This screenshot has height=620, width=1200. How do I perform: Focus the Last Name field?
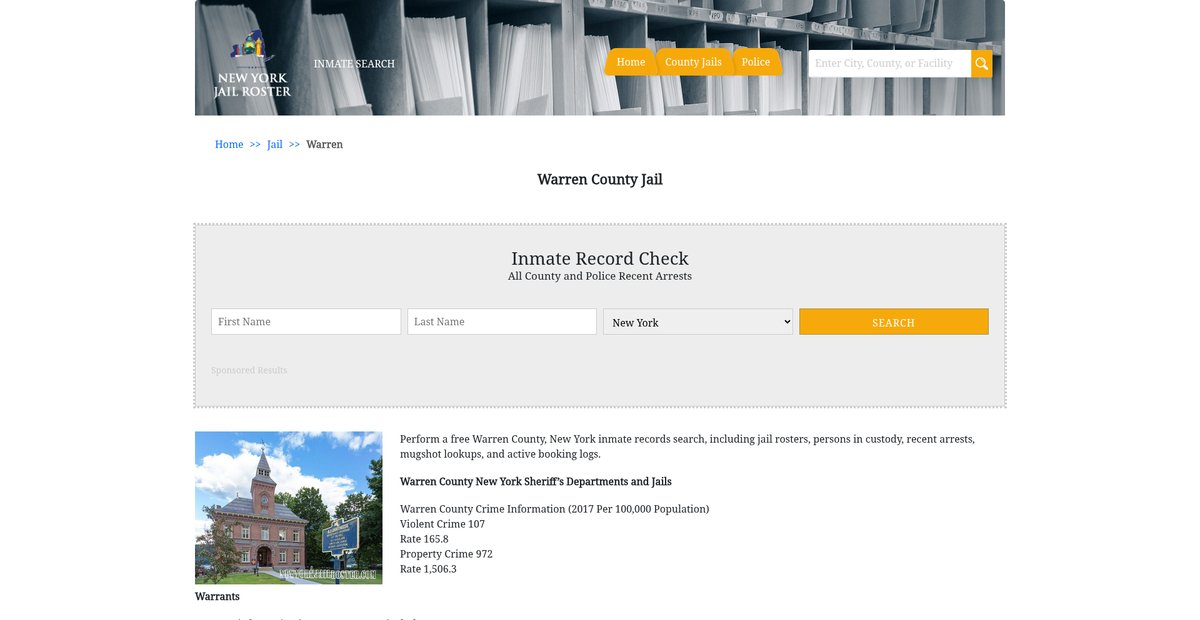(x=502, y=322)
